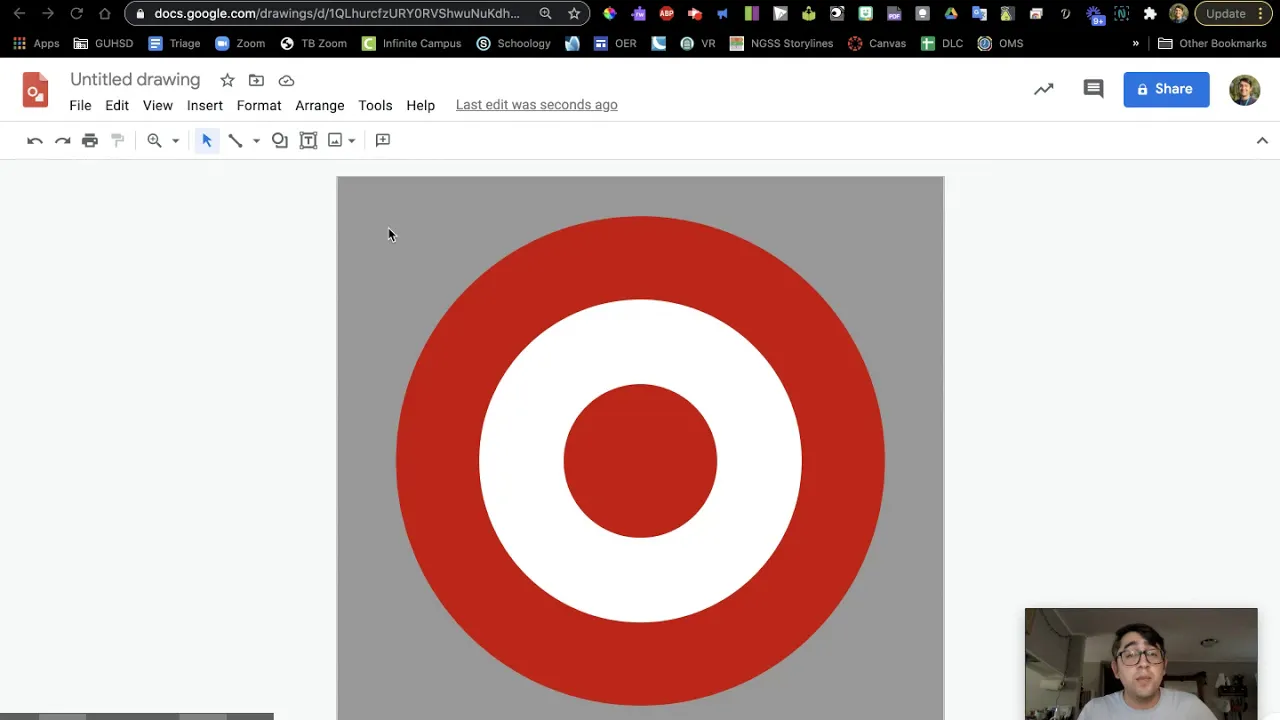Open activity dashboard trend icon
The image size is (1280, 720).
click(x=1043, y=89)
